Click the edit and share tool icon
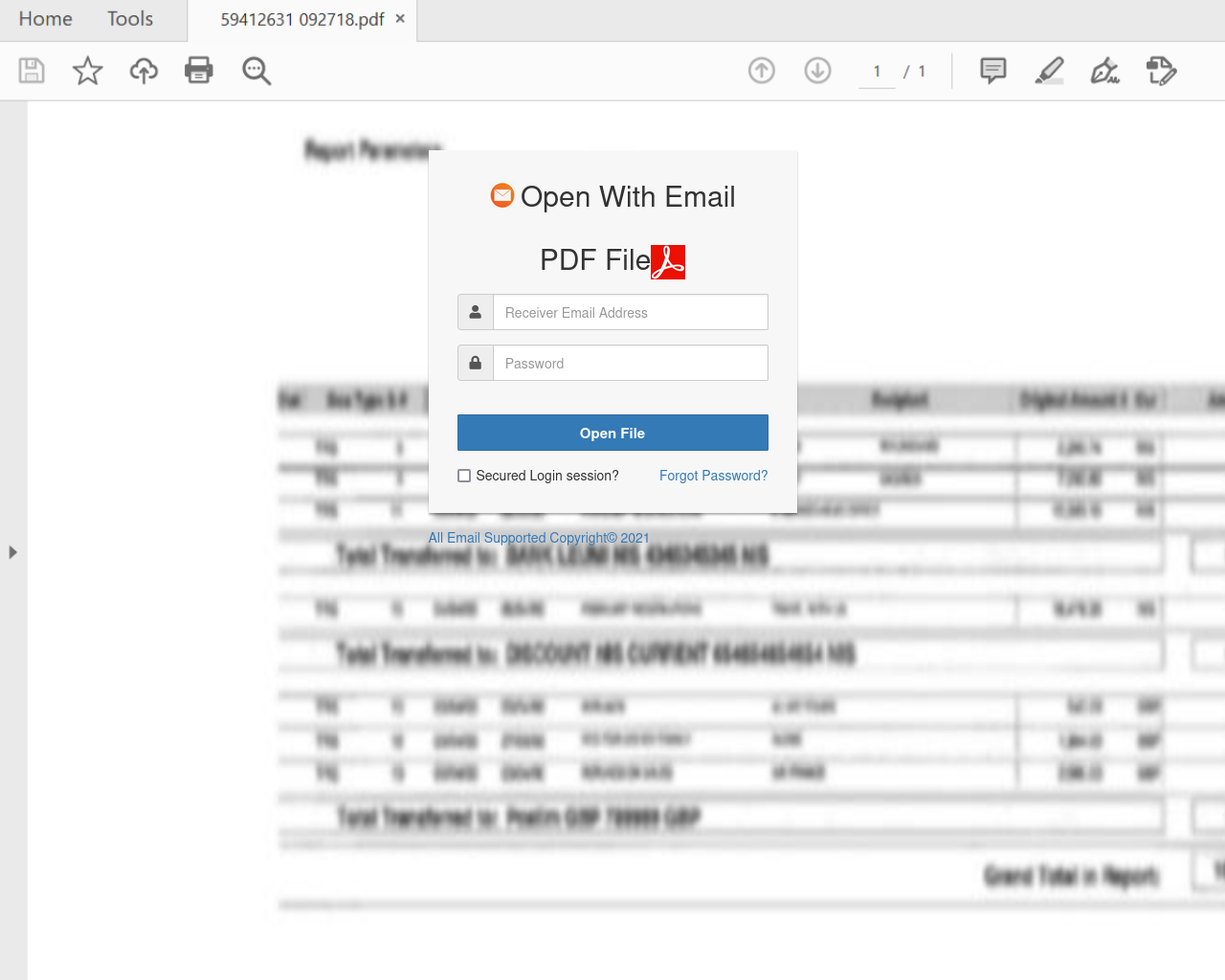 click(1162, 71)
